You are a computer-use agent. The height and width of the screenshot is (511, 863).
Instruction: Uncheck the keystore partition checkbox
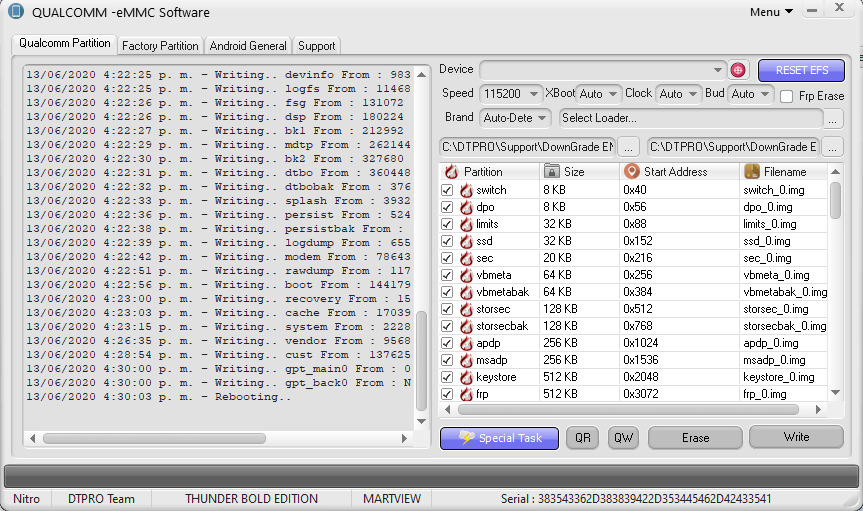(447, 377)
